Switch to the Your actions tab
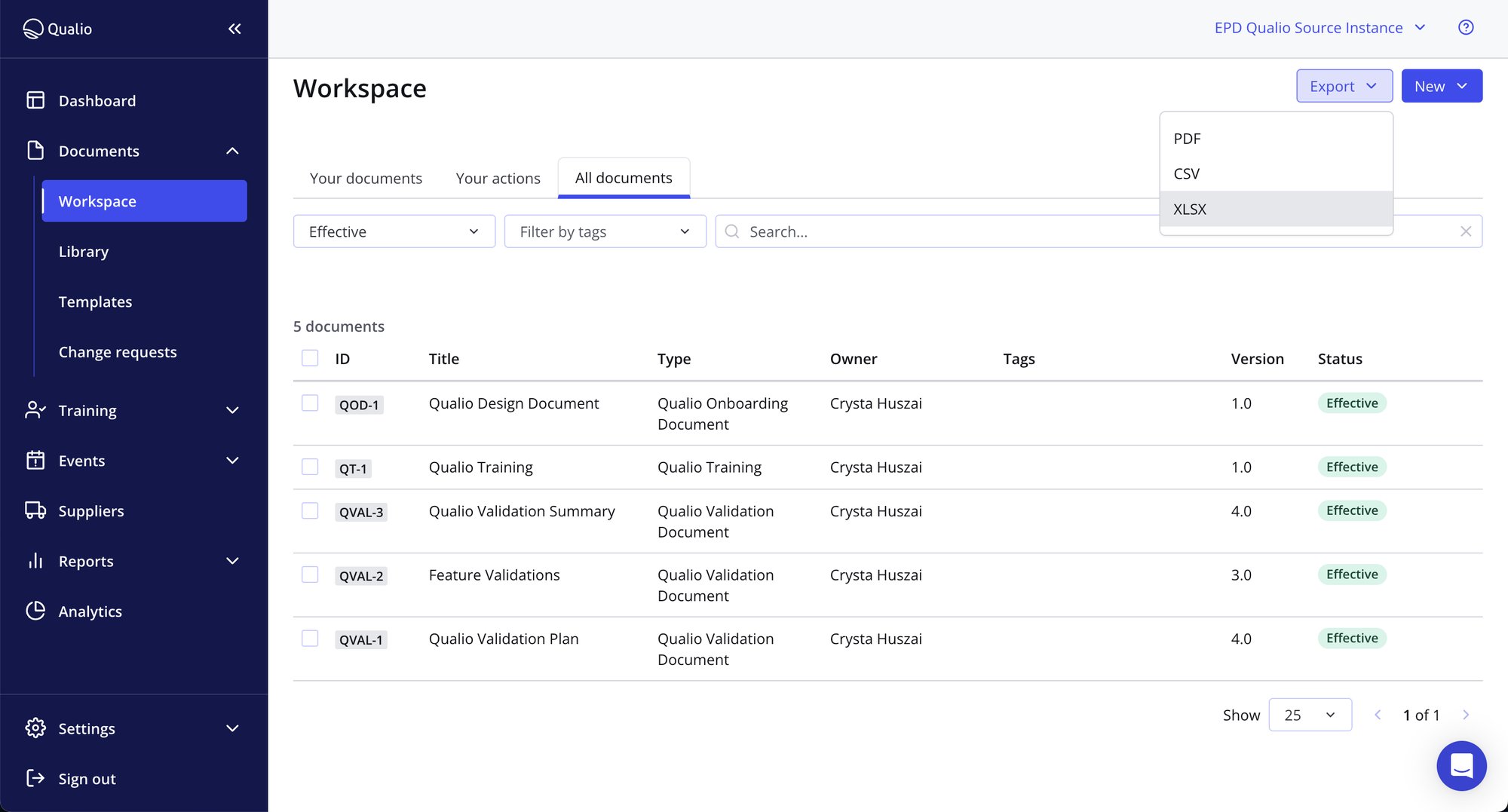 [x=498, y=178]
